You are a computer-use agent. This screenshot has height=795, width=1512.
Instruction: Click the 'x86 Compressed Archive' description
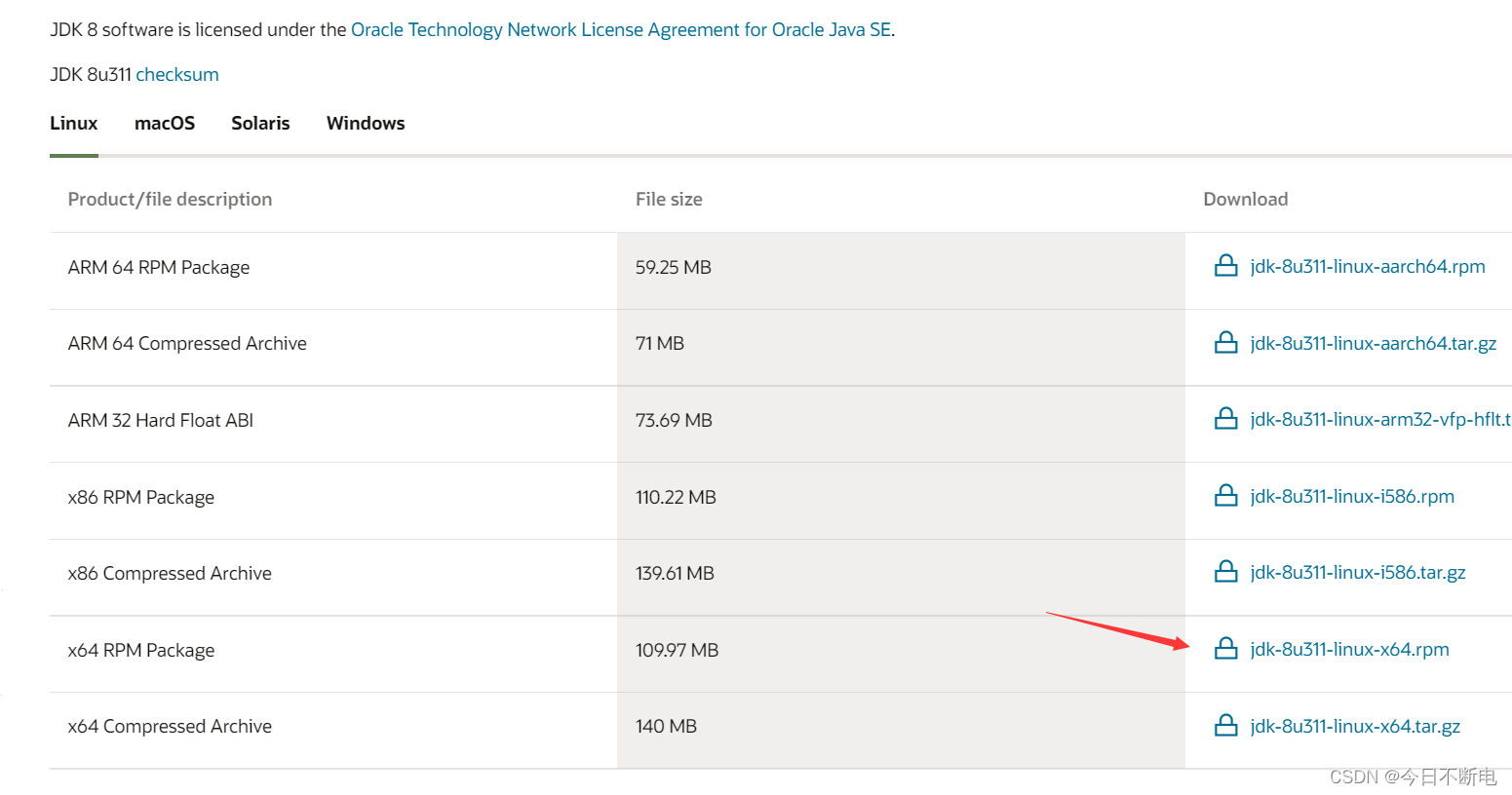coord(170,573)
